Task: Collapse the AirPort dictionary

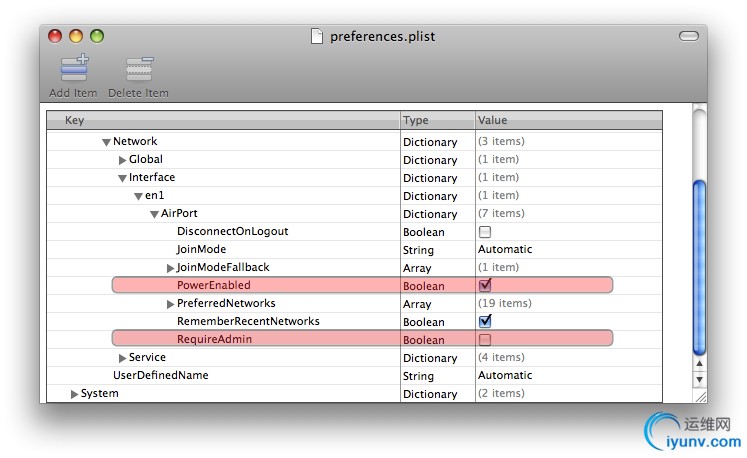Action: (154, 214)
